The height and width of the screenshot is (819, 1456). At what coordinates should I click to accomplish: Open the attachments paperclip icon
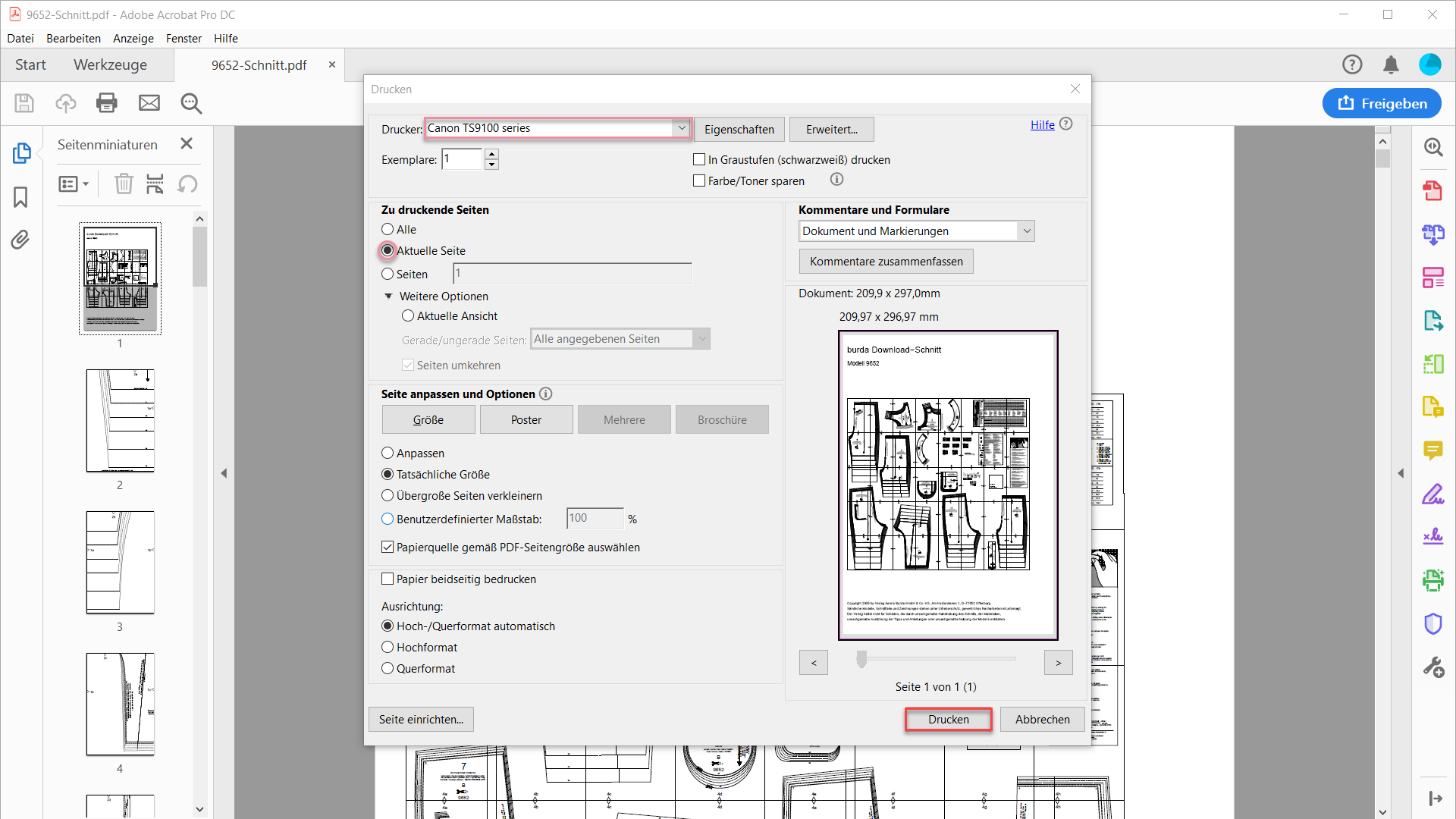(20, 240)
